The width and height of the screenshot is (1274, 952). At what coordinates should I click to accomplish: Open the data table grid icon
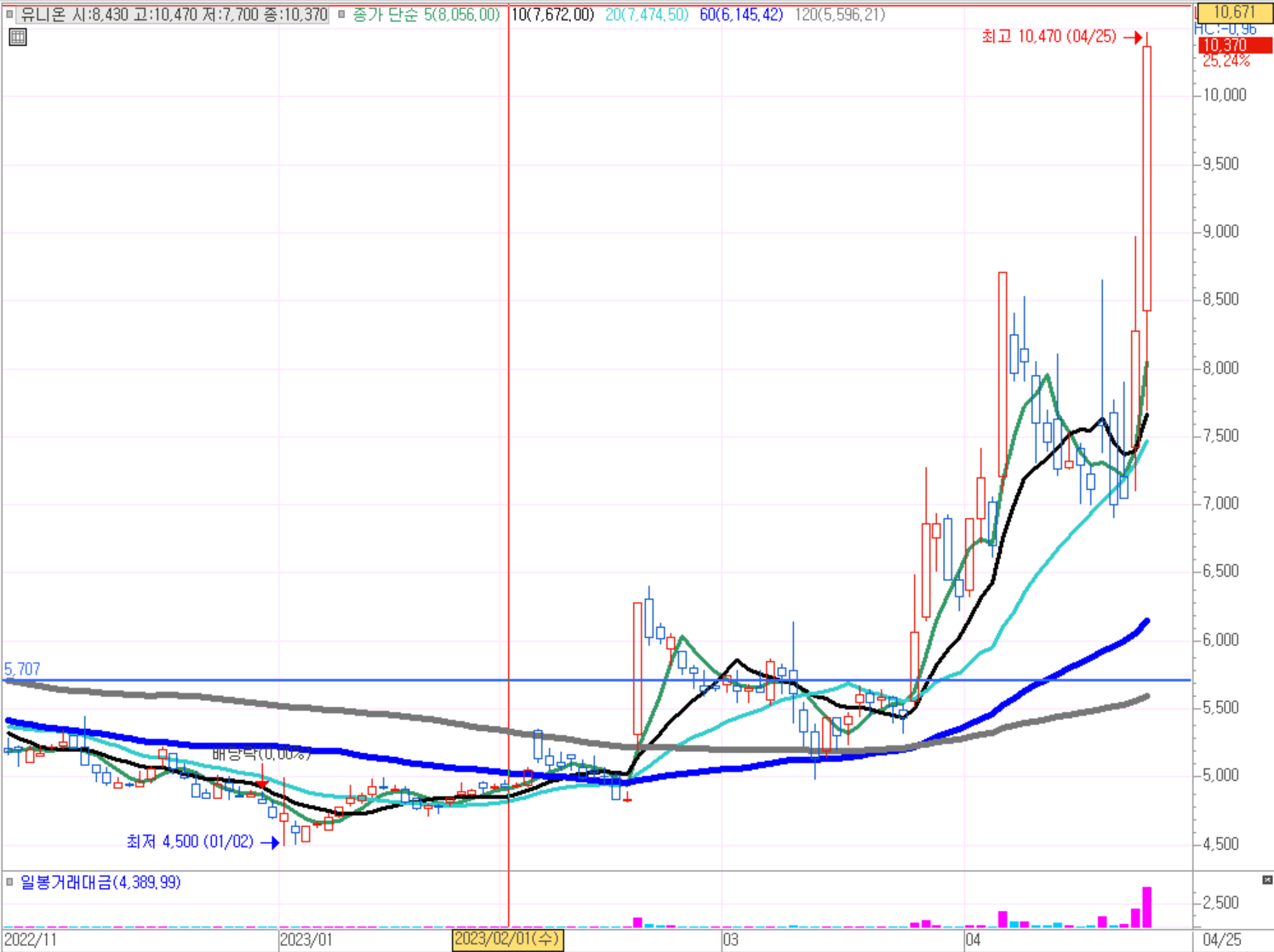[x=17, y=37]
